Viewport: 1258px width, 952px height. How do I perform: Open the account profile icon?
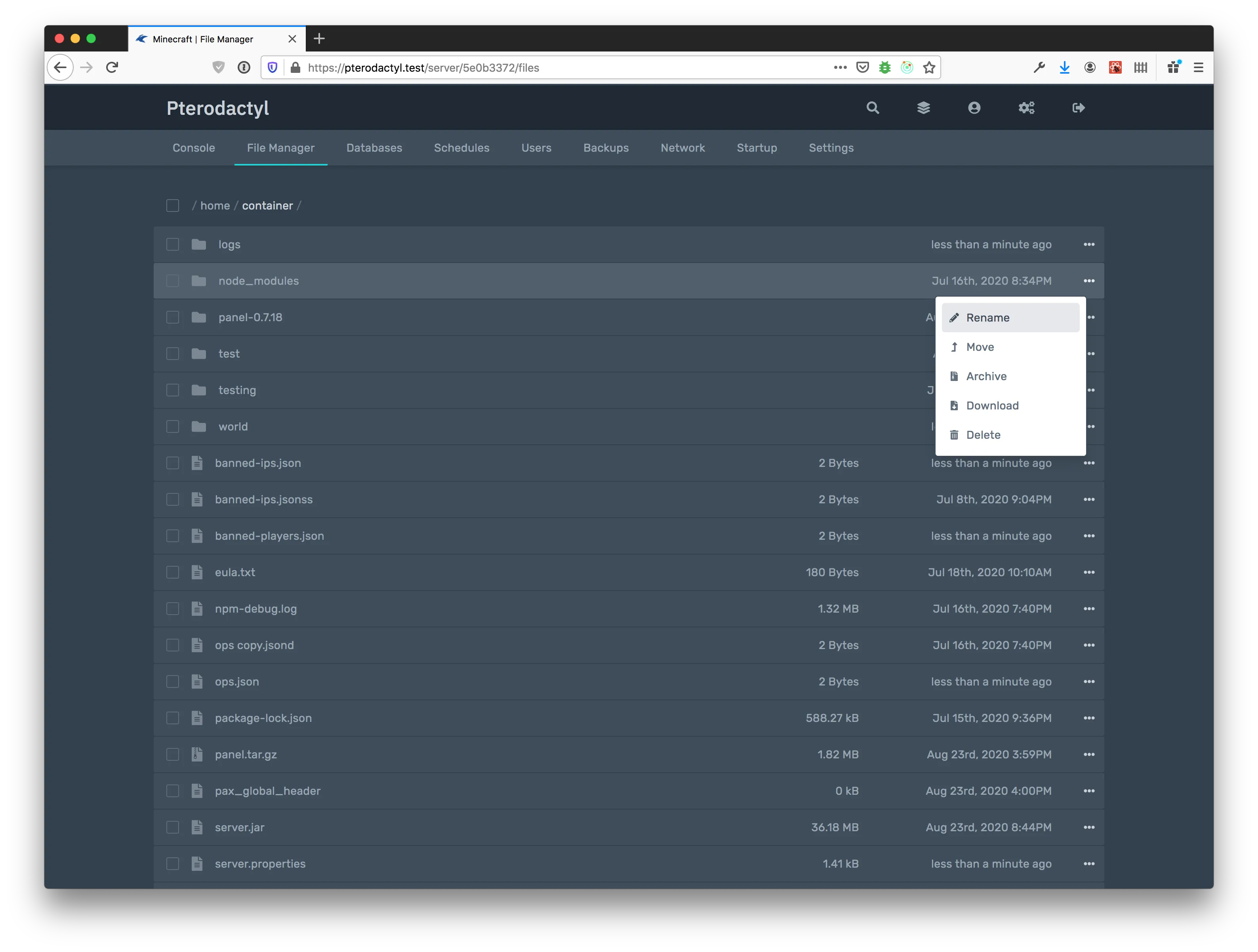(974, 107)
